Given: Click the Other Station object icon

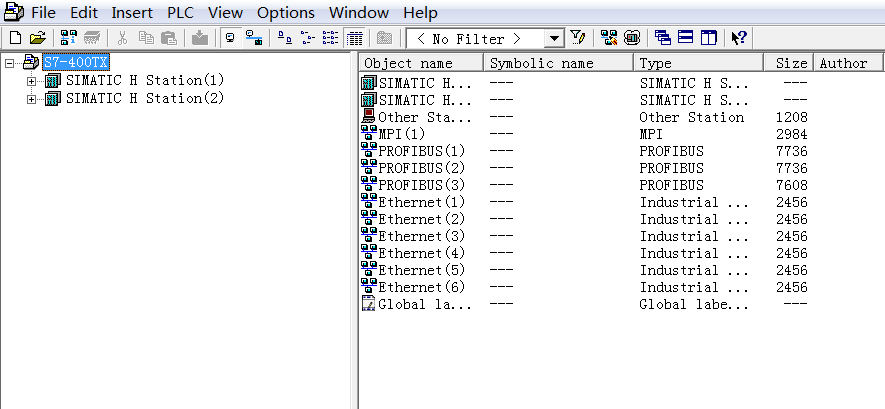Looking at the screenshot, I should pyautogui.click(x=369, y=117).
